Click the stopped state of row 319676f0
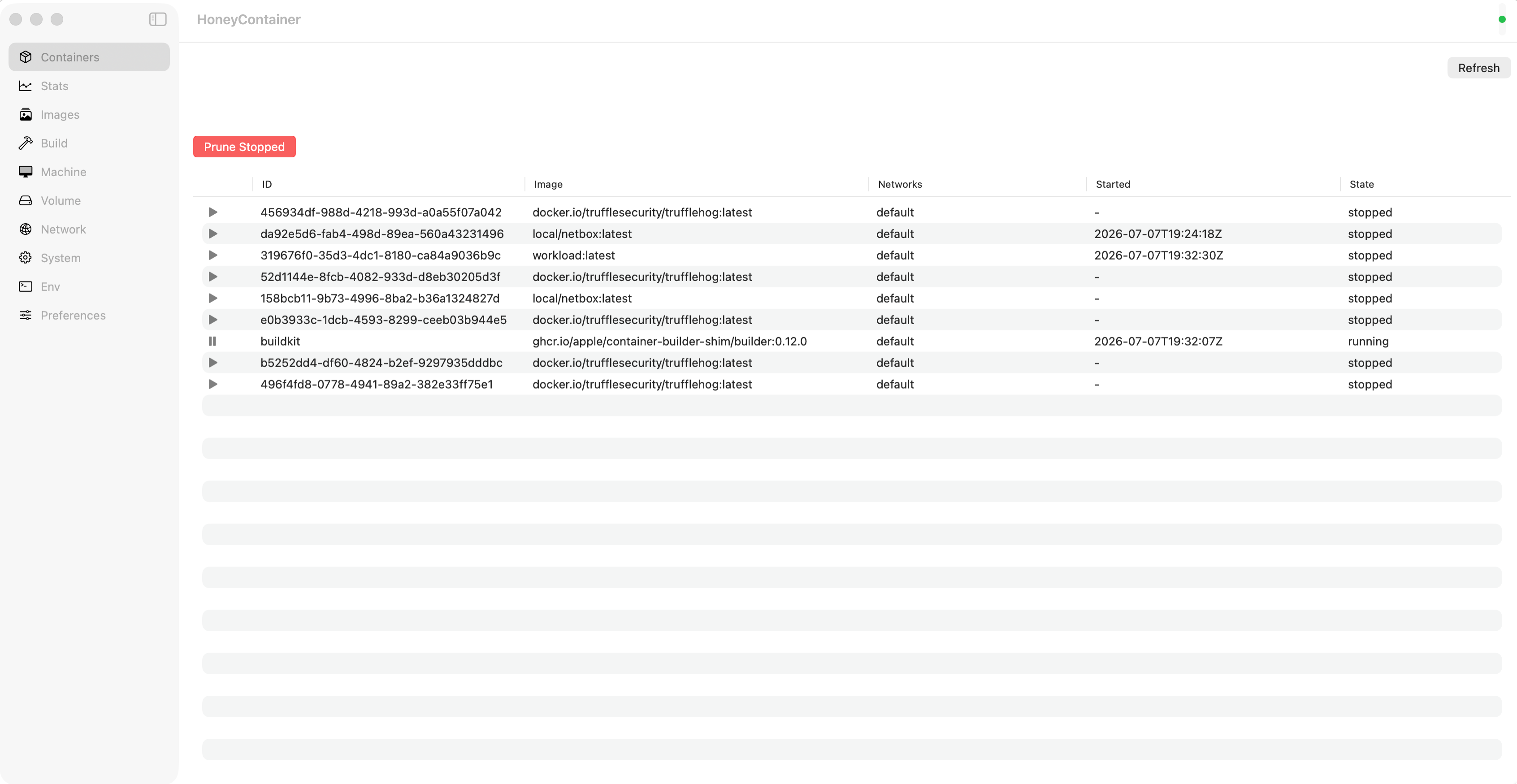Image resolution: width=1517 pixels, height=784 pixels. (x=1370, y=255)
